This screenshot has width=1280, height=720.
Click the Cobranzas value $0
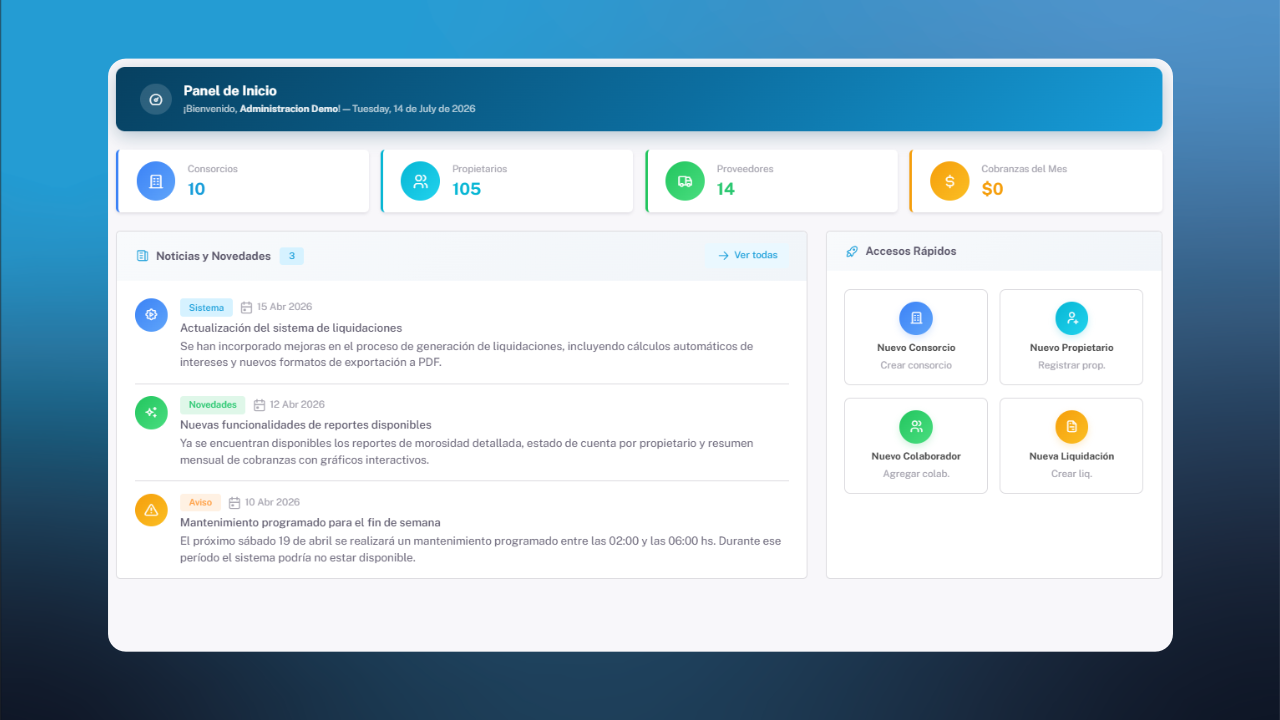pyautogui.click(x=992, y=189)
